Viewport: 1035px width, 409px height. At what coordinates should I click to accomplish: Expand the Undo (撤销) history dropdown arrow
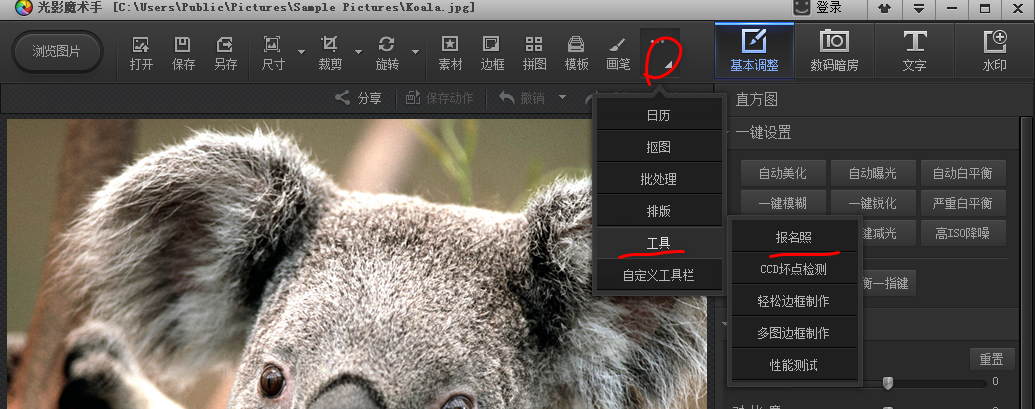[562, 98]
